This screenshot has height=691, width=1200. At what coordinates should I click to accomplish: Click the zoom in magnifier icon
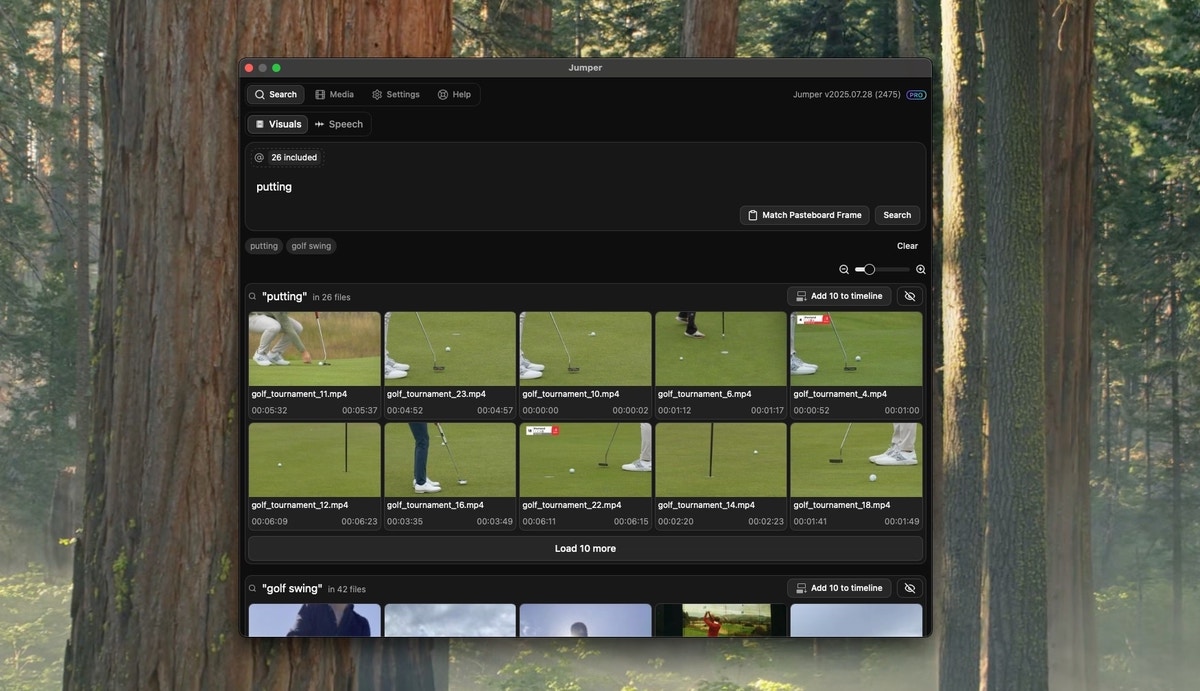(921, 269)
